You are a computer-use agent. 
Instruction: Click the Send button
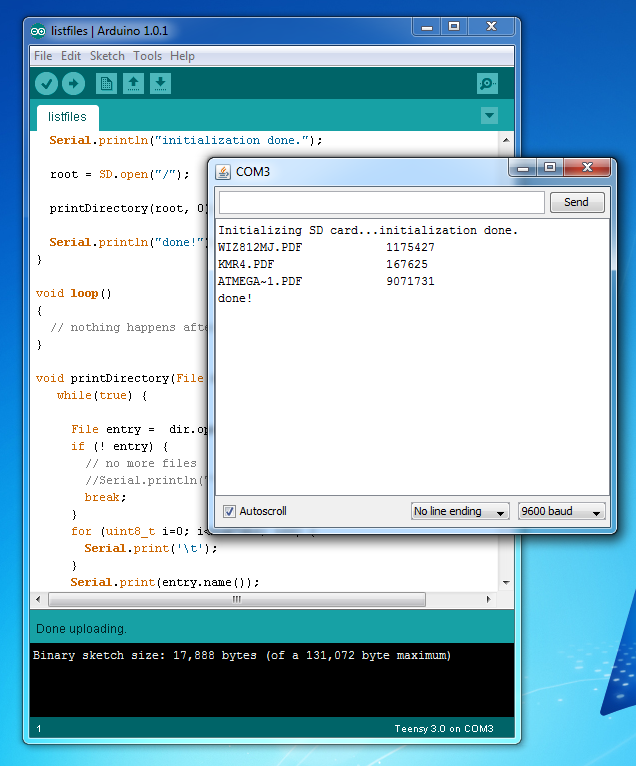pyautogui.click(x=577, y=202)
